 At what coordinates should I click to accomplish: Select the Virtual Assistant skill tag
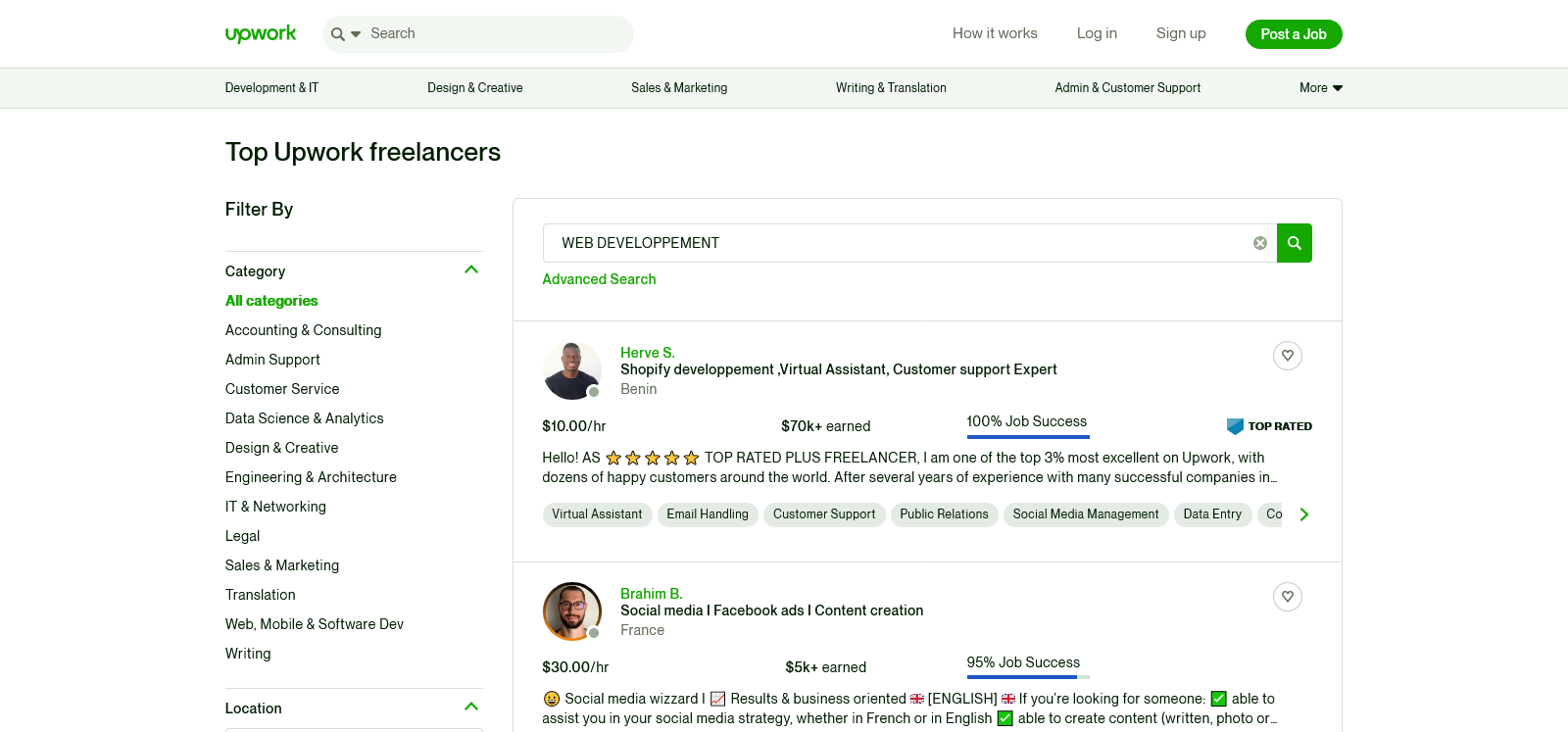(x=597, y=514)
